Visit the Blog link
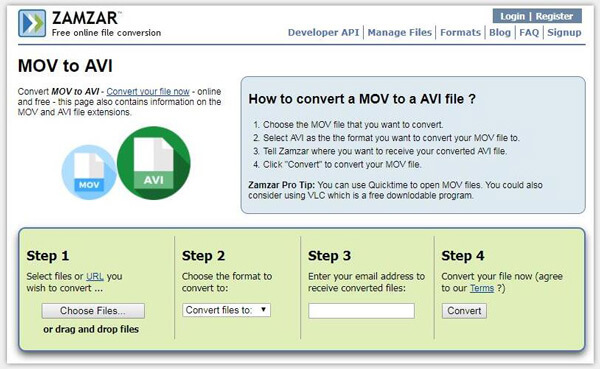The width and height of the screenshot is (600, 369). (x=500, y=33)
